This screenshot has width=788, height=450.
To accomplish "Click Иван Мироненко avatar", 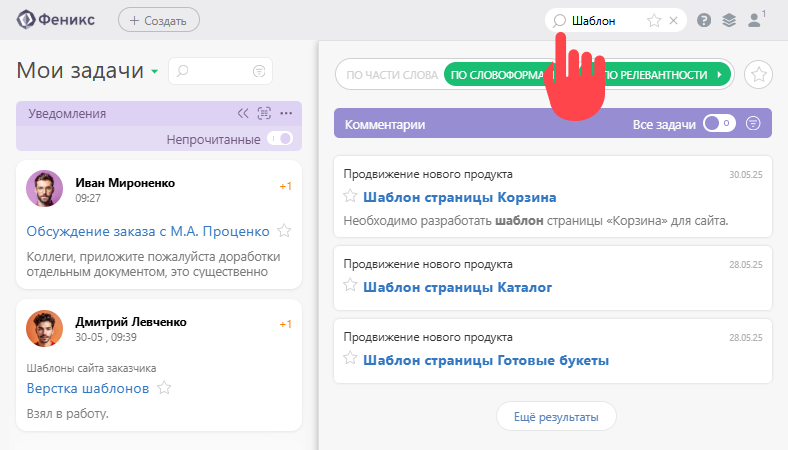I will click(x=44, y=189).
